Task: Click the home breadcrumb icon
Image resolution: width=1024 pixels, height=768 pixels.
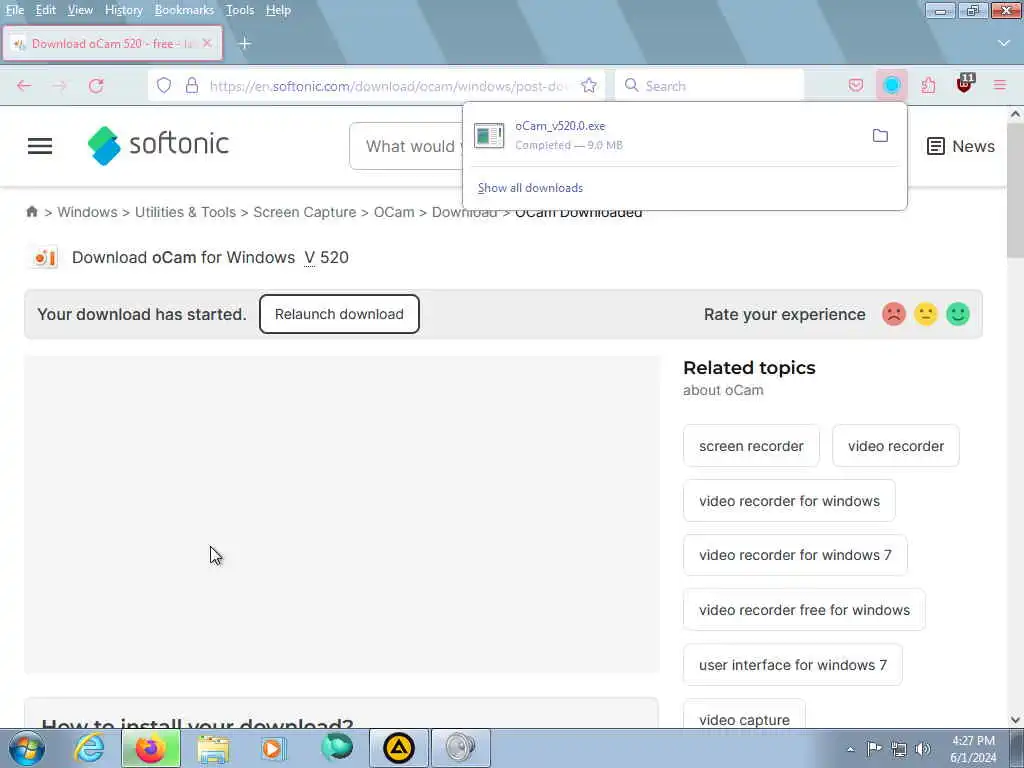Action: tap(31, 212)
